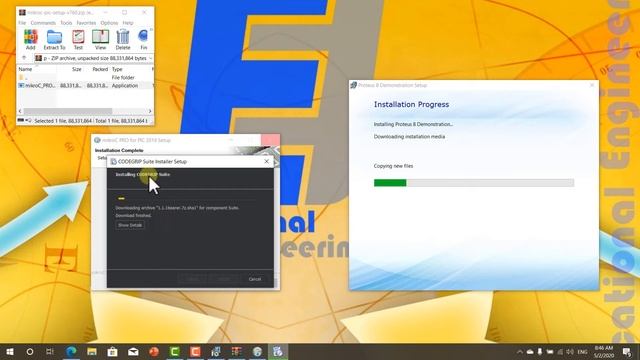Viewport: 640px width, 360px height.
Task: Click the volume icon in system tray
Action: [570, 352]
